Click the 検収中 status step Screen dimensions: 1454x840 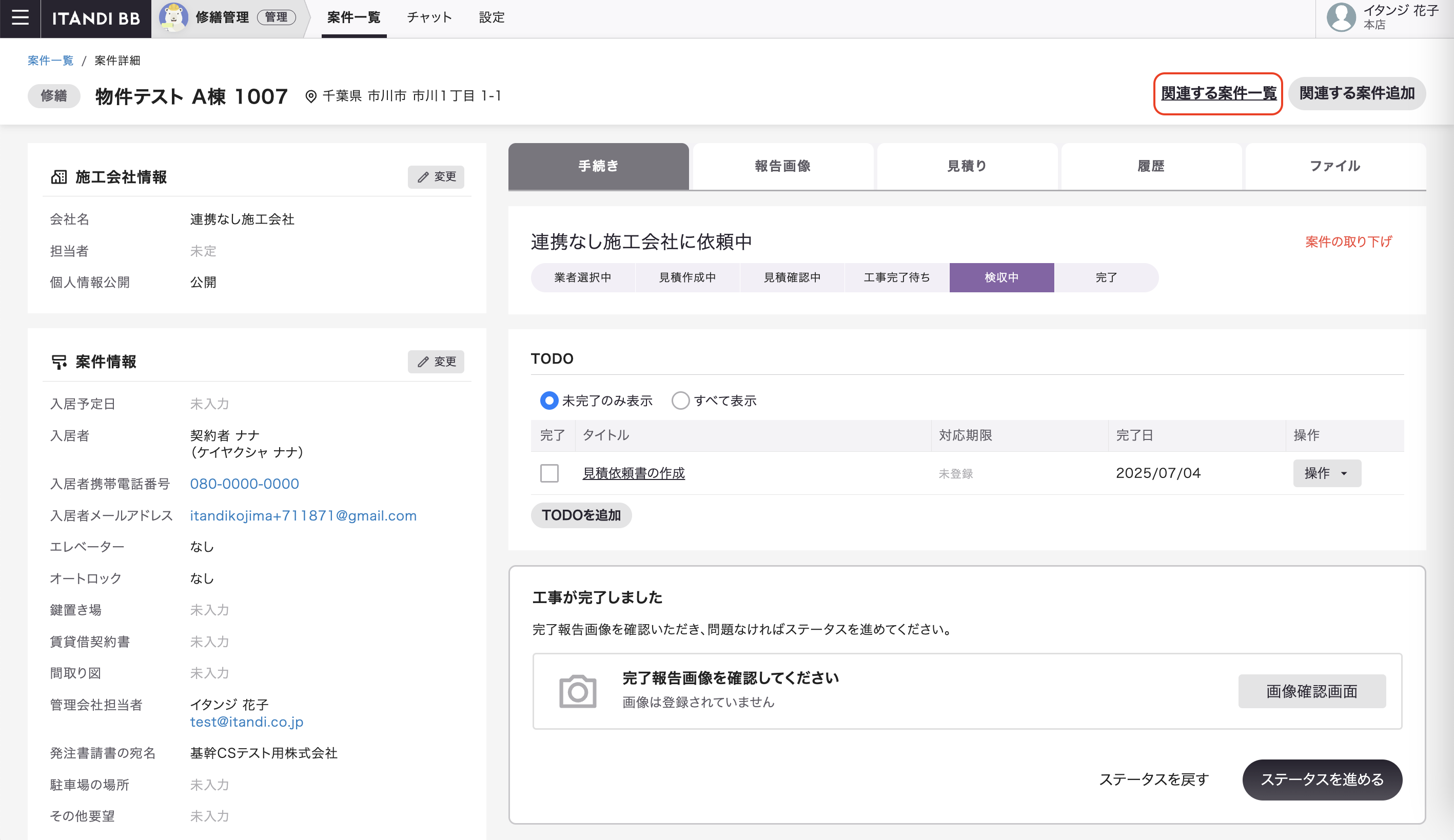[x=1001, y=277]
